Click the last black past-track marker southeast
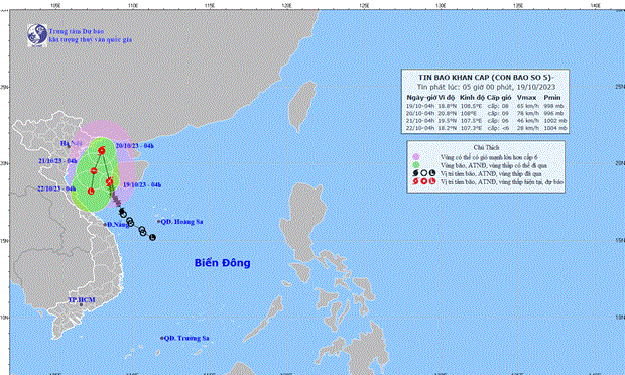Image resolution: width=625 pixels, height=375 pixels. (x=152, y=238)
